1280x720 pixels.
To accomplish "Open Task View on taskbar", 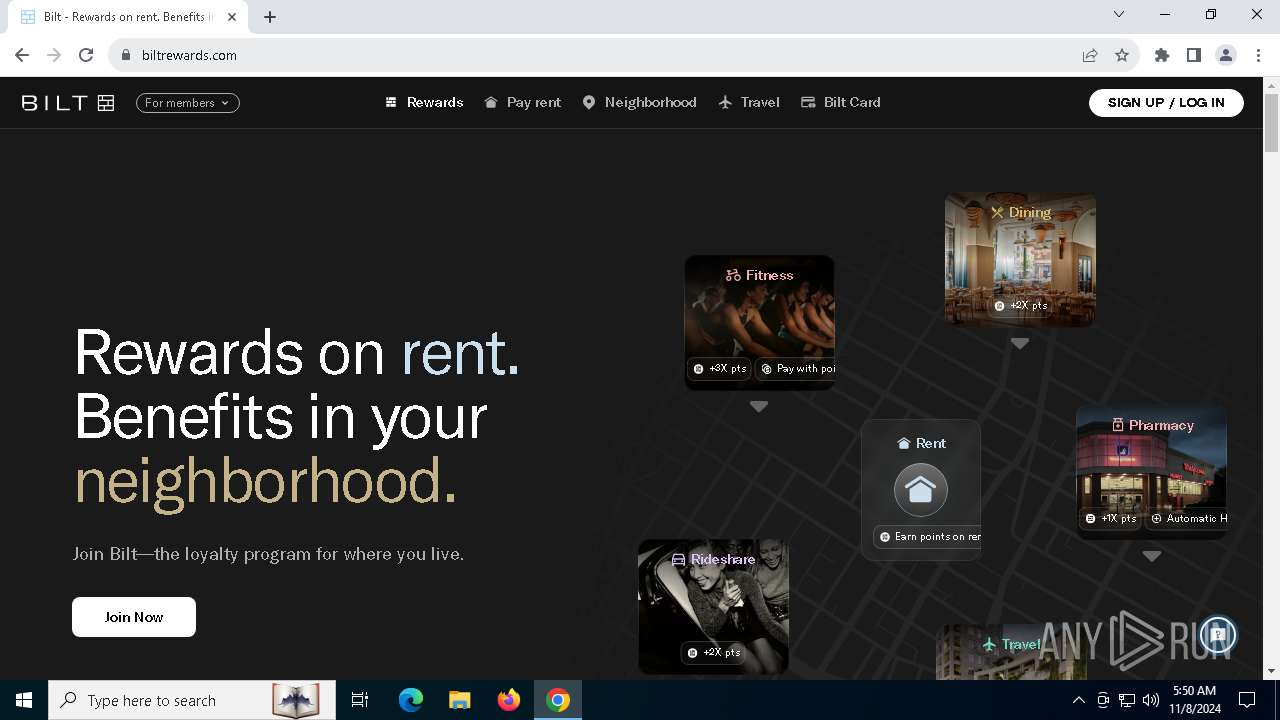I will tap(360, 700).
